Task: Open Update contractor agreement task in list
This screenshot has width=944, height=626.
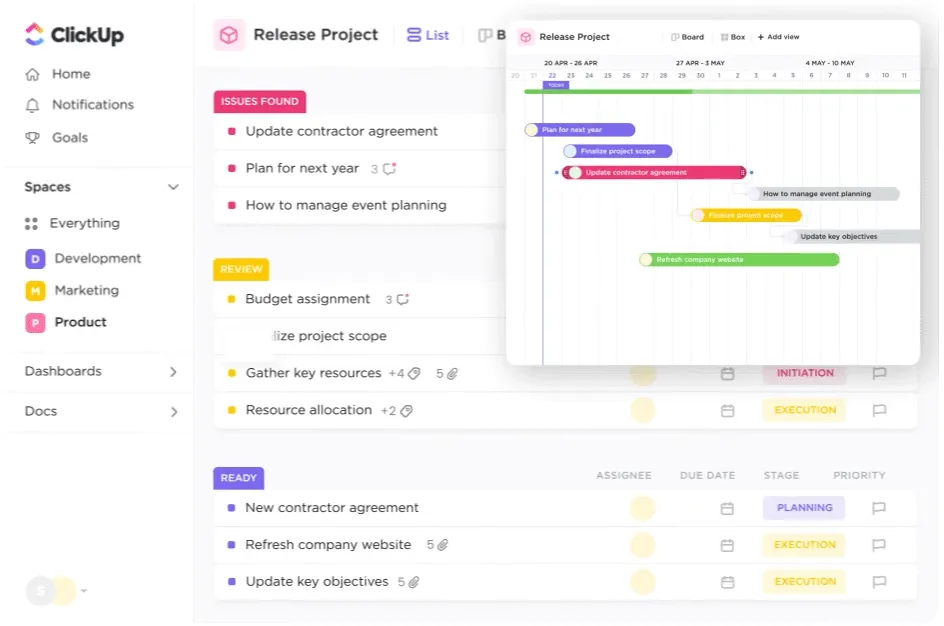Action: click(341, 131)
